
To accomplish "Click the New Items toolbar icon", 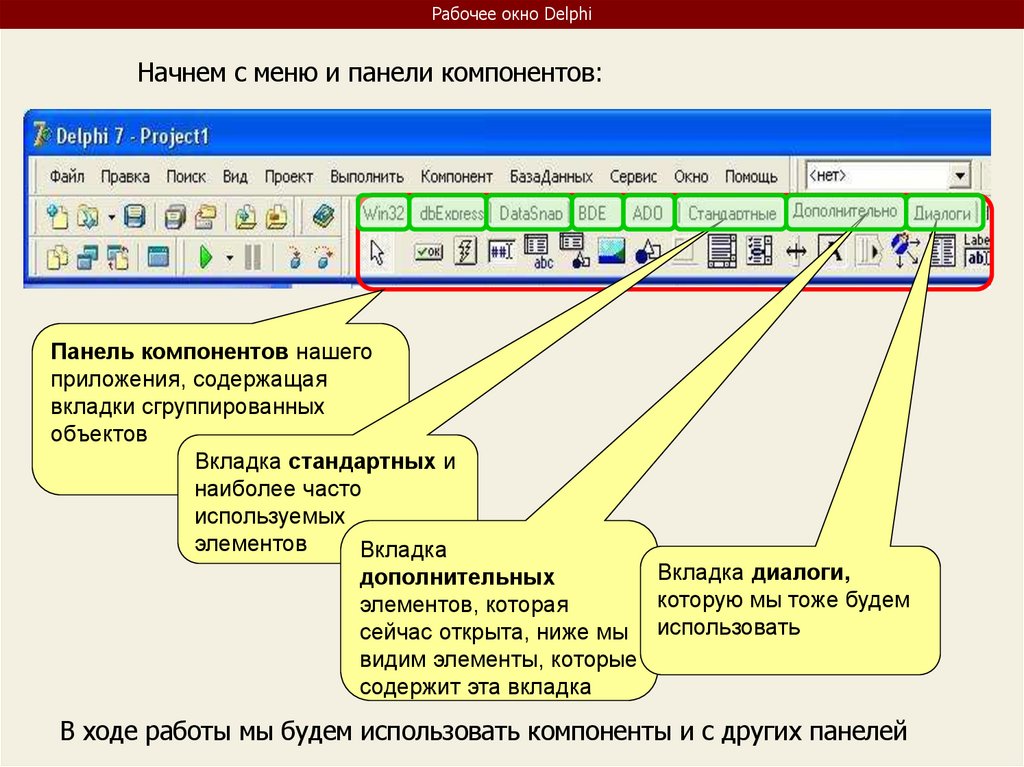I will [57, 216].
